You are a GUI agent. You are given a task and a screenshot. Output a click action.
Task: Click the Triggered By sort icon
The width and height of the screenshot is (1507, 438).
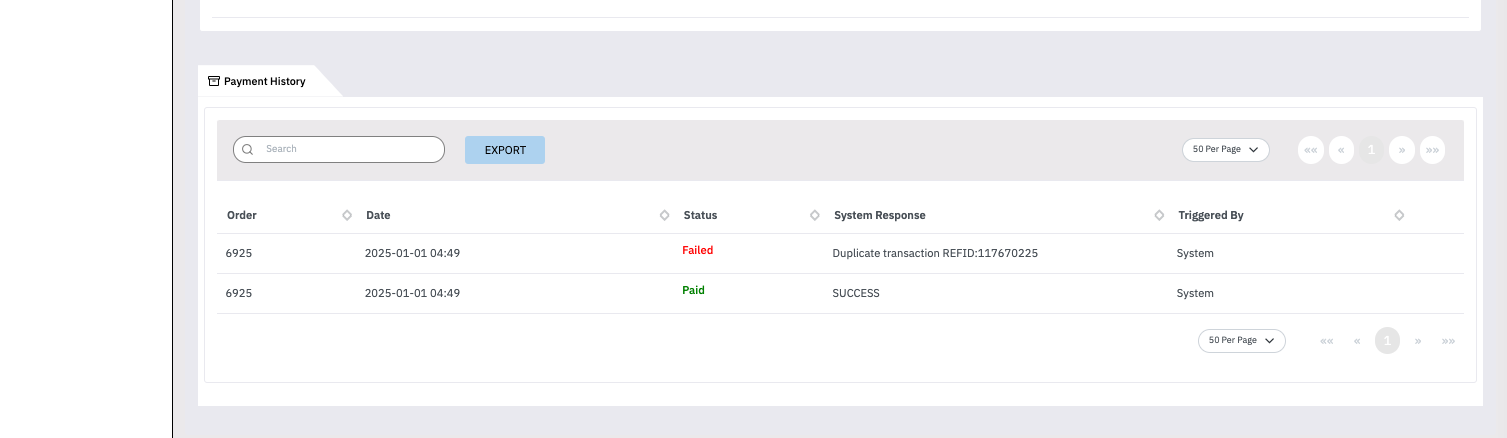[x=1399, y=215]
